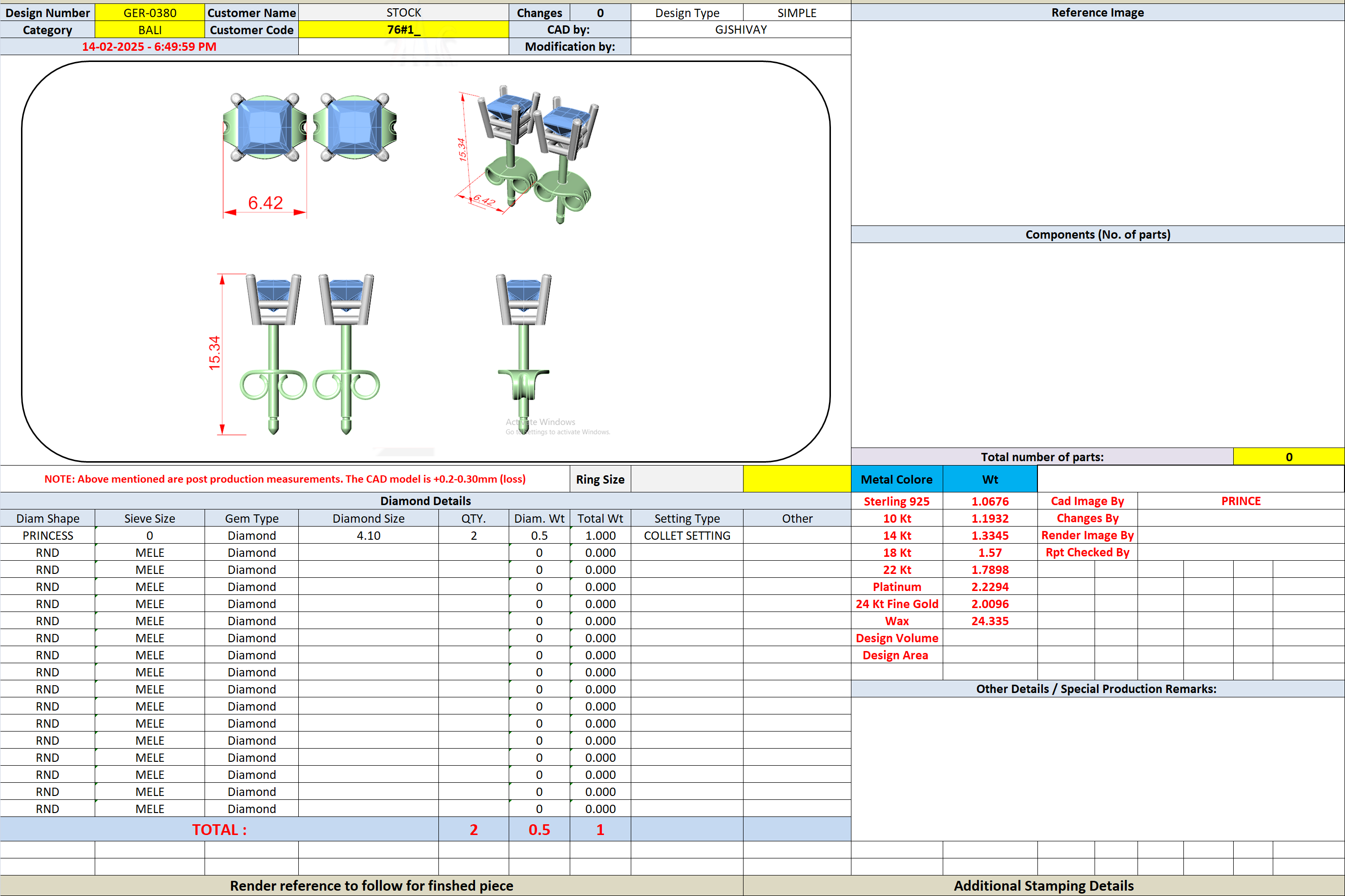Click the 22 Kt weight 1.7898

pos(990,570)
